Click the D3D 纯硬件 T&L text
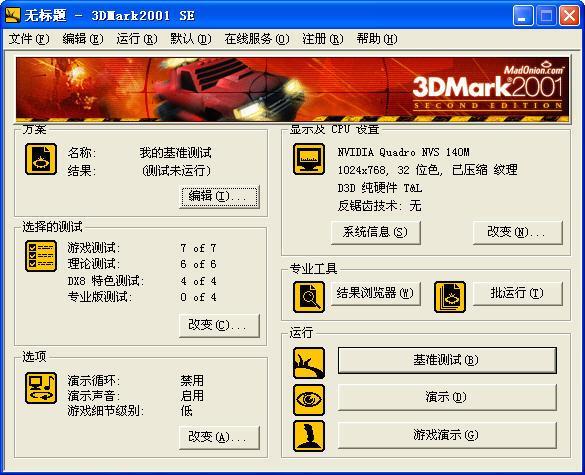The image size is (585, 475). coord(380,188)
